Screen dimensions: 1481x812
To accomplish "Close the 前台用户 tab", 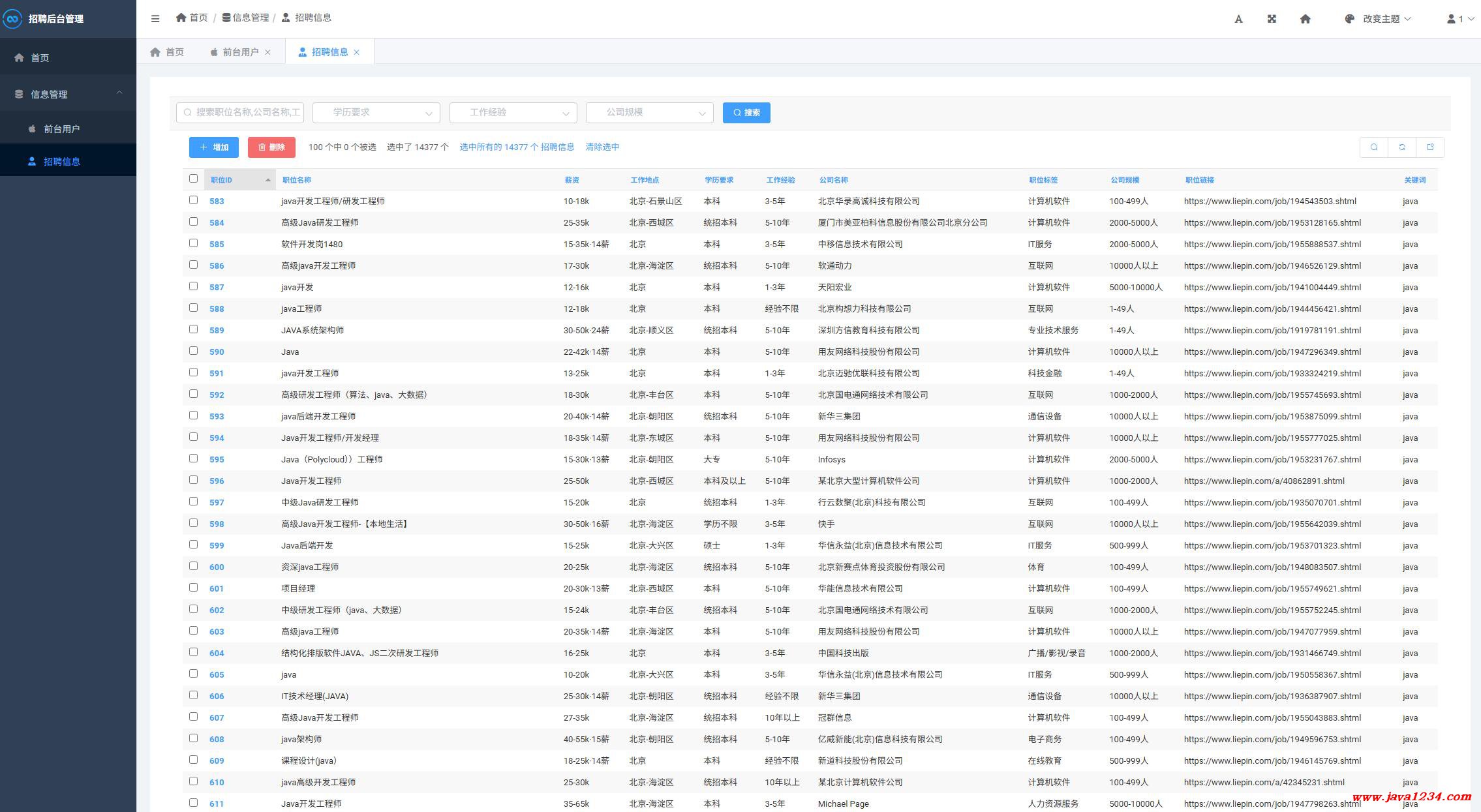I will [x=267, y=52].
